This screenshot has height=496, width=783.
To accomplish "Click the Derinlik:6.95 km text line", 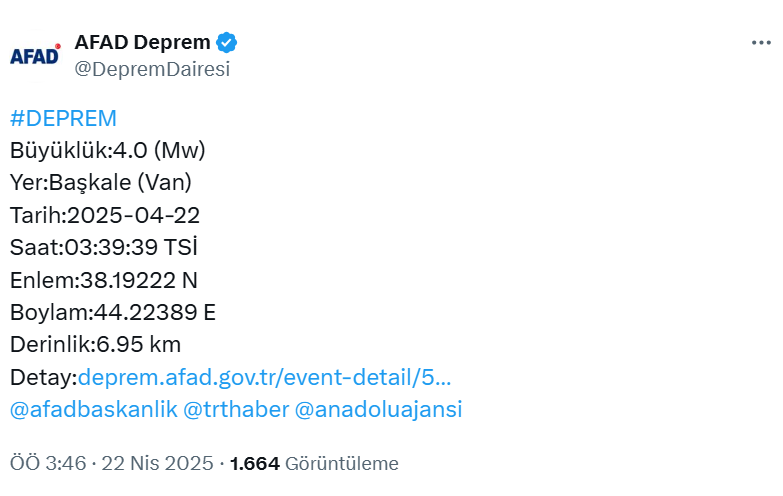I will pos(95,345).
